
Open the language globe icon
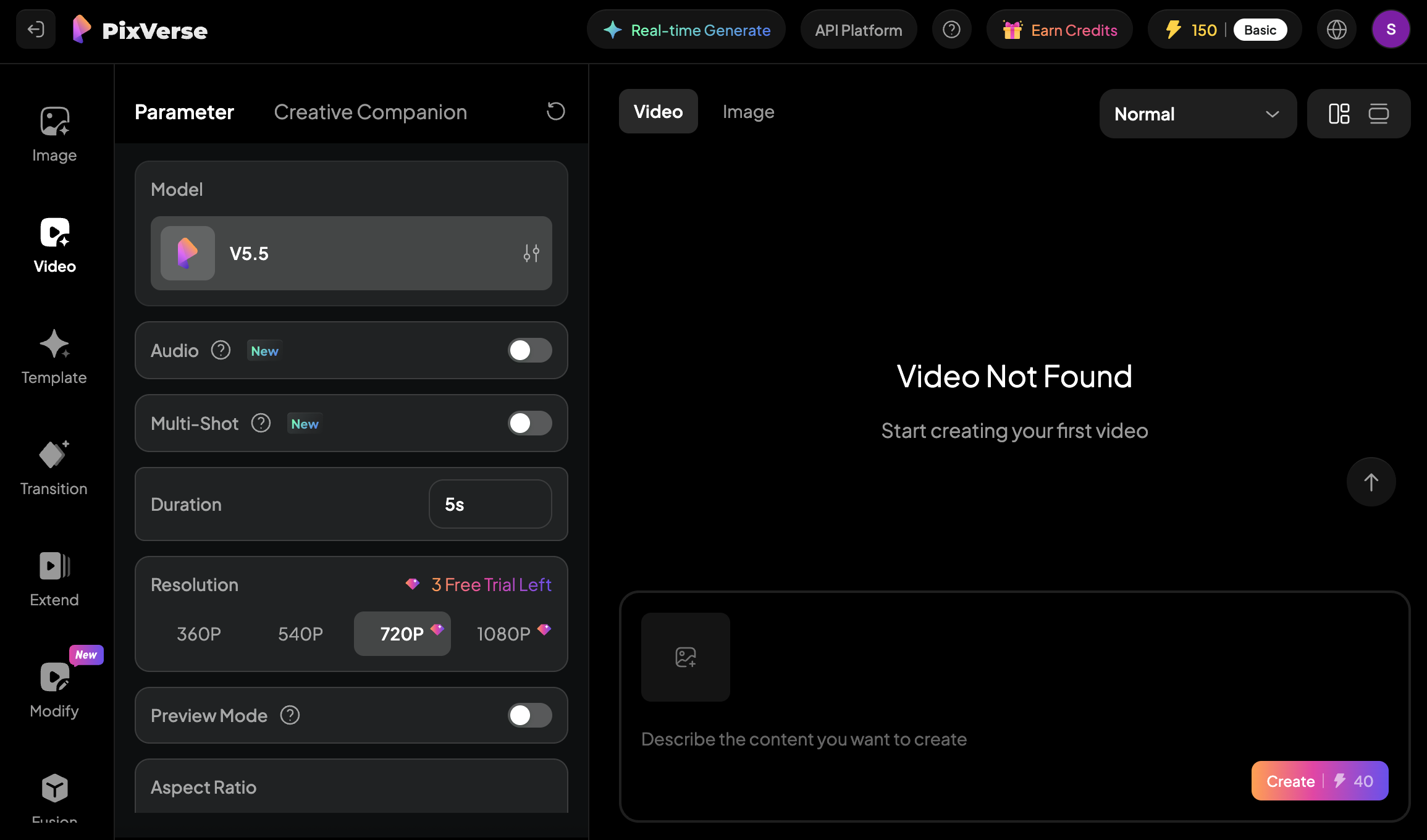(1336, 30)
